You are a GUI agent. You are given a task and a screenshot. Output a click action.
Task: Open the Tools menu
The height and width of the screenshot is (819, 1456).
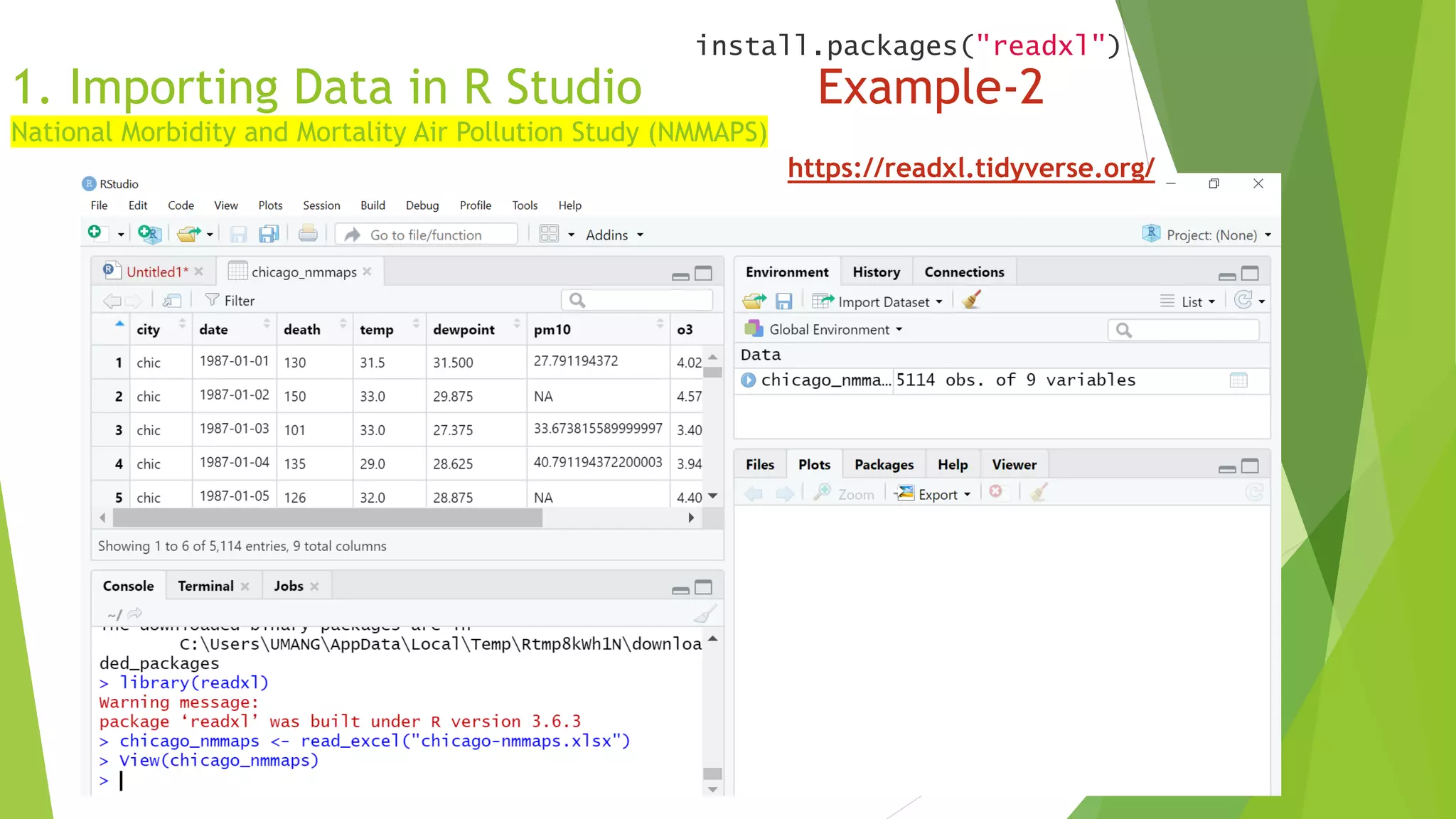point(525,205)
